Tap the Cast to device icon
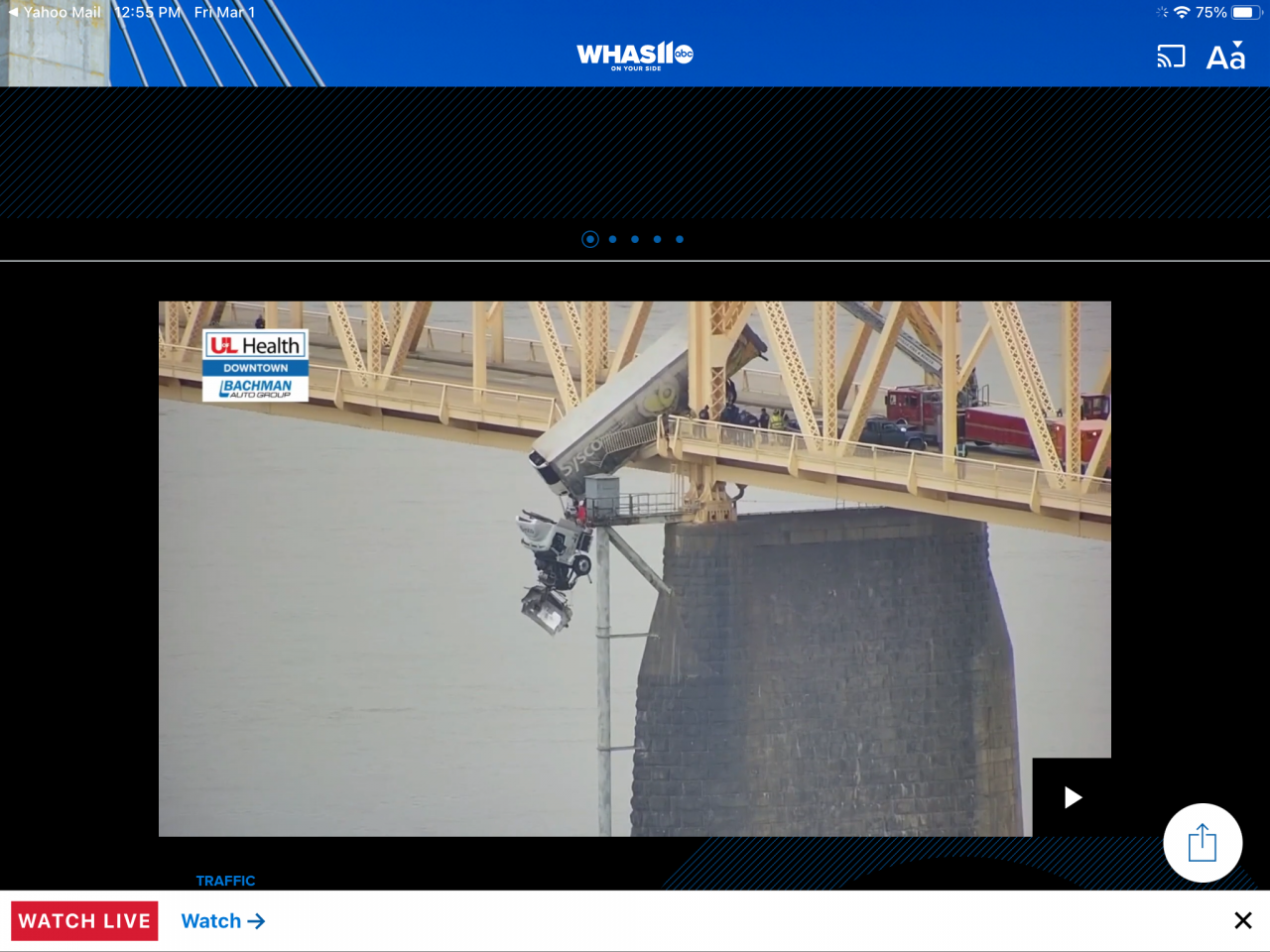Image resolution: width=1270 pixels, height=952 pixels. pos(1171,57)
